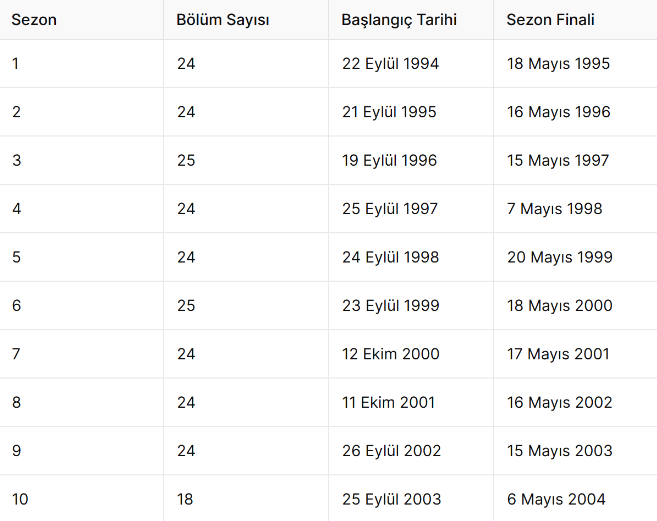Viewport: 657px width, 521px height.
Task: Click the 18 Mayıs 1995 finale cell
Action: 558,64
